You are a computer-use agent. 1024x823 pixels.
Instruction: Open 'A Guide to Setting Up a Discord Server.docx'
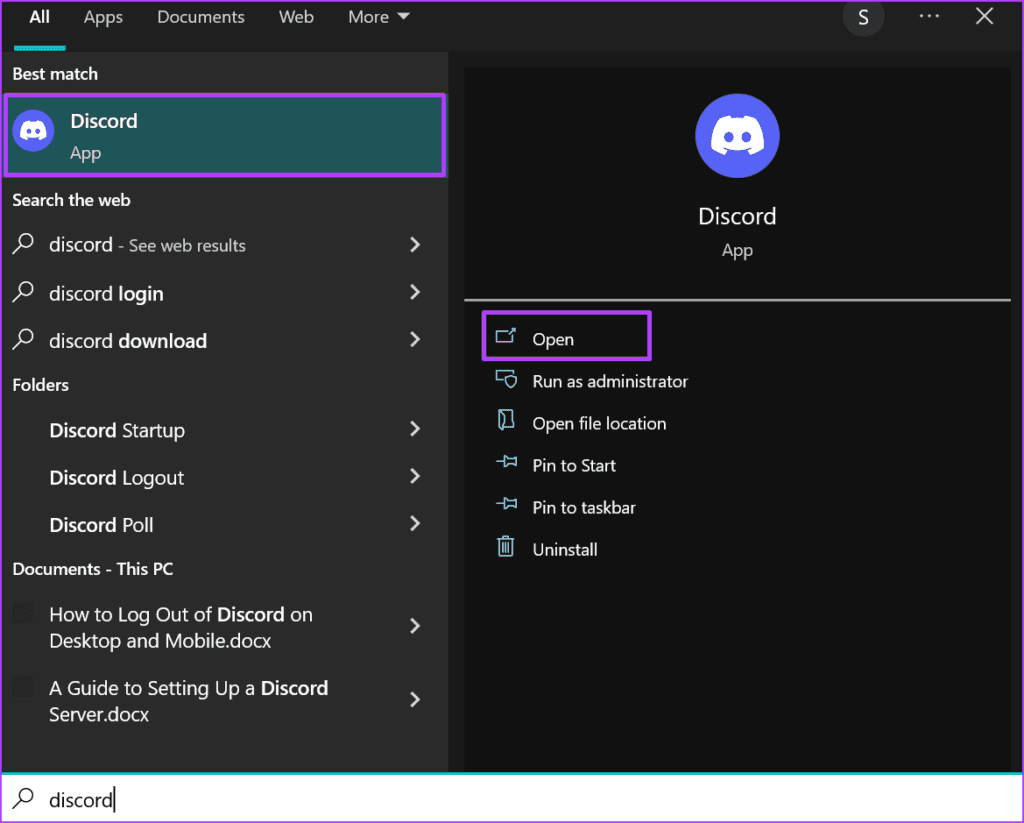[188, 700]
